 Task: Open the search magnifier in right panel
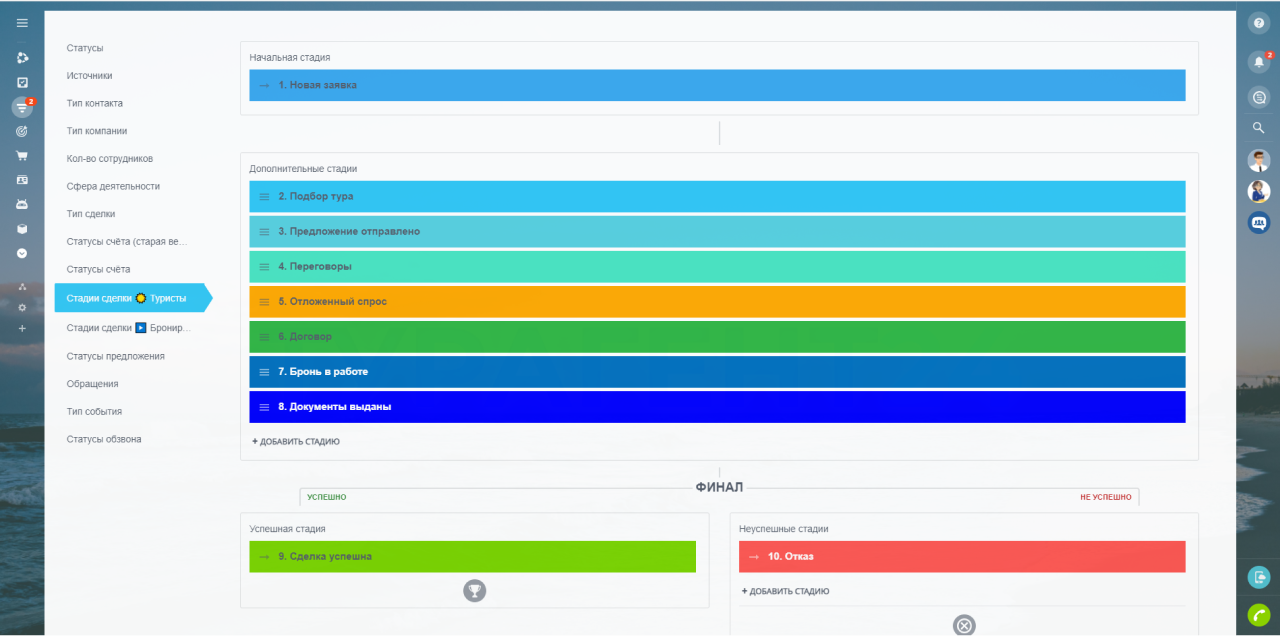(x=1259, y=128)
